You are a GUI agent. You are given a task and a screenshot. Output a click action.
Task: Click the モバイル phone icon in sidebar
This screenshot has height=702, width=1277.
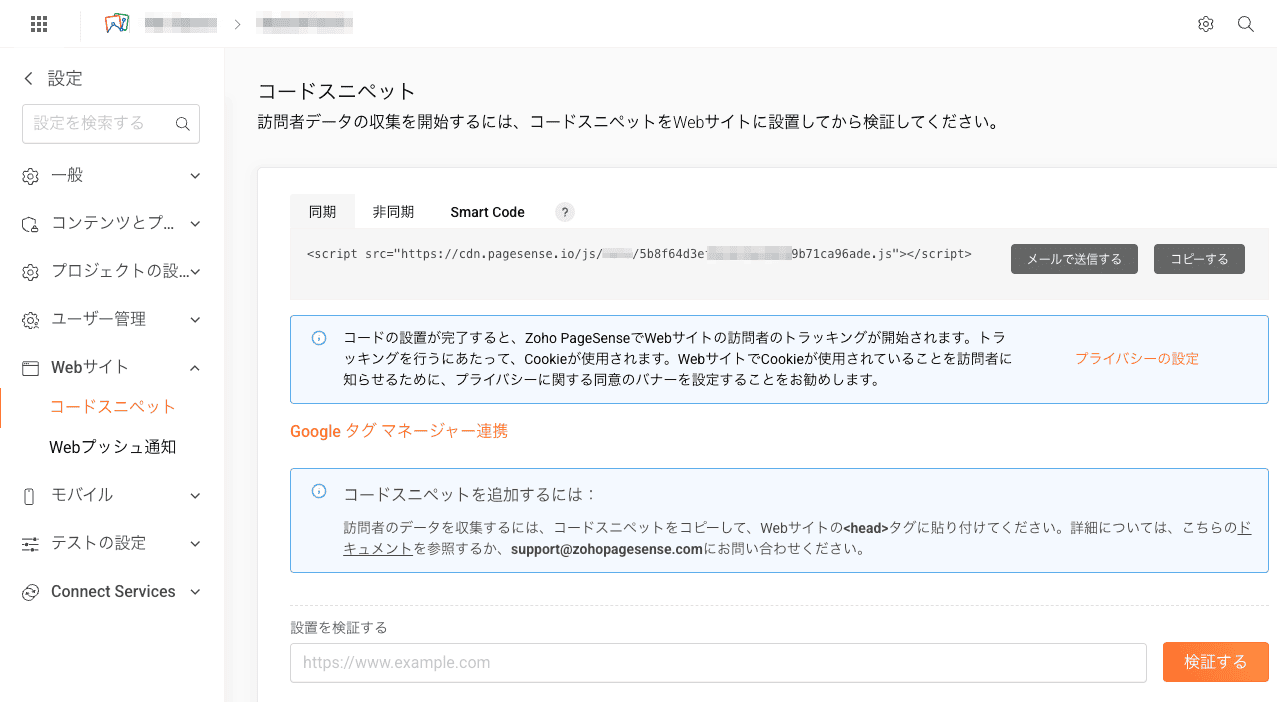[30, 496]
